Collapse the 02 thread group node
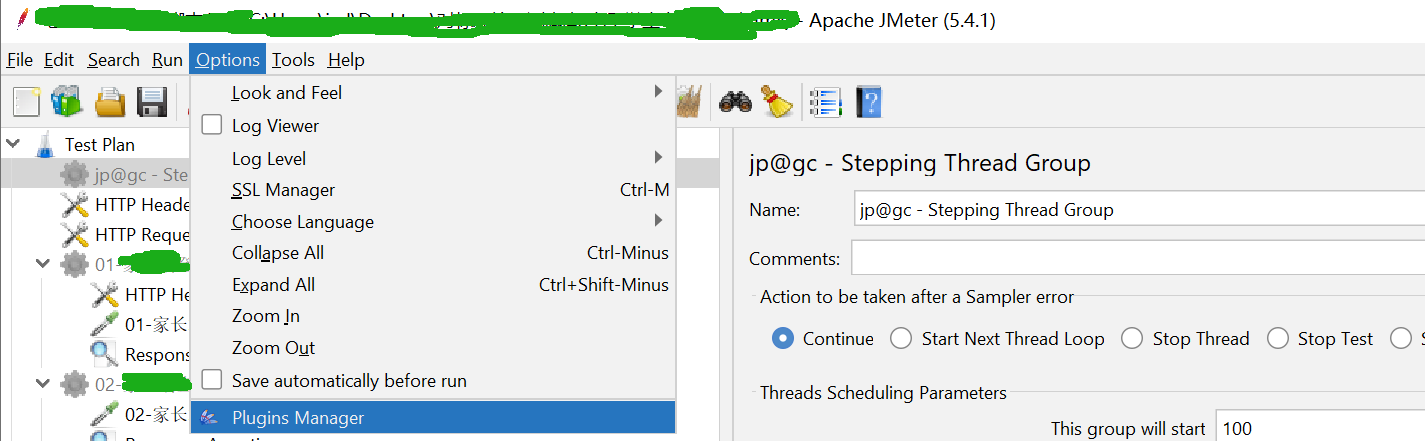The height and width of the screenshot is (441, 1425). (x=43, y=384)
